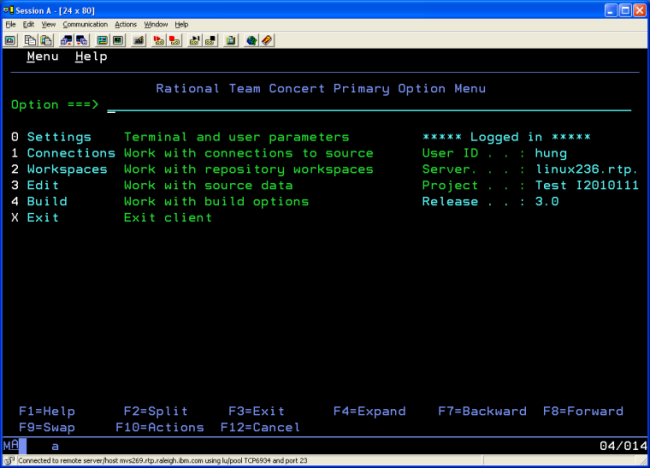Click the F10=Actions function key label

pyautogui.click(x=160, y=427)
